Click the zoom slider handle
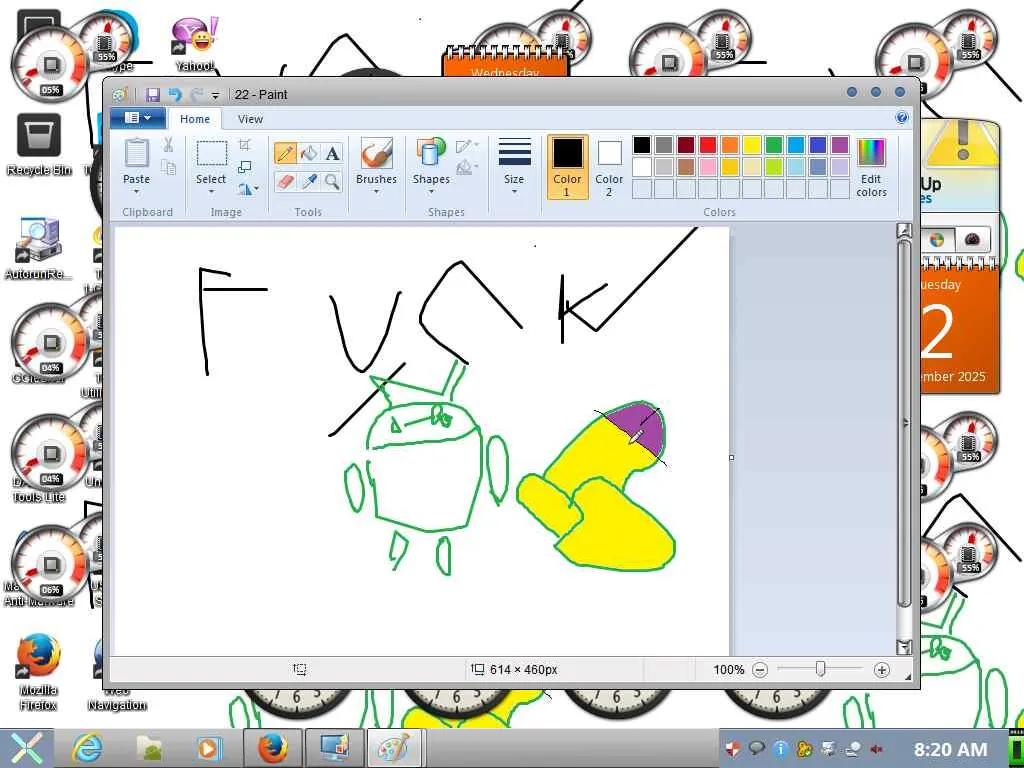Image resolution: width=1024 pixels, height=768 pixels. [820, 669]
